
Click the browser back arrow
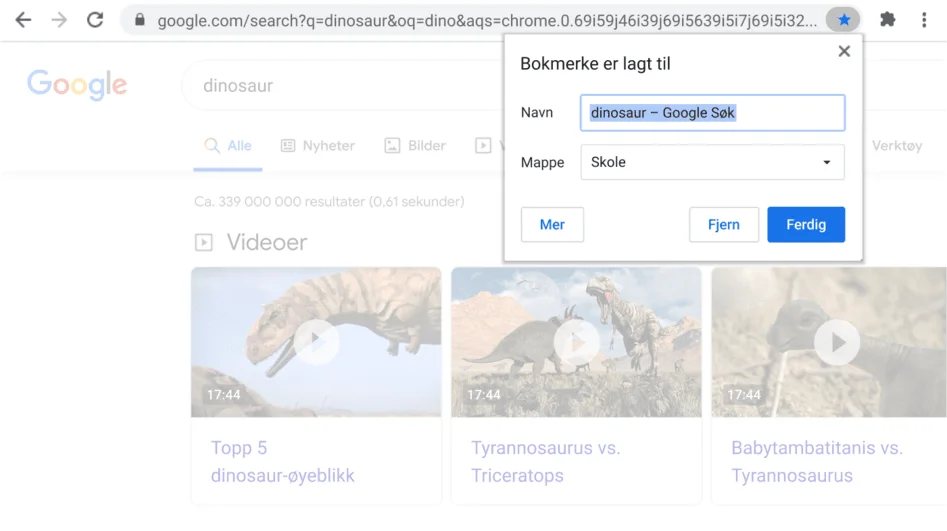(23, 20)
